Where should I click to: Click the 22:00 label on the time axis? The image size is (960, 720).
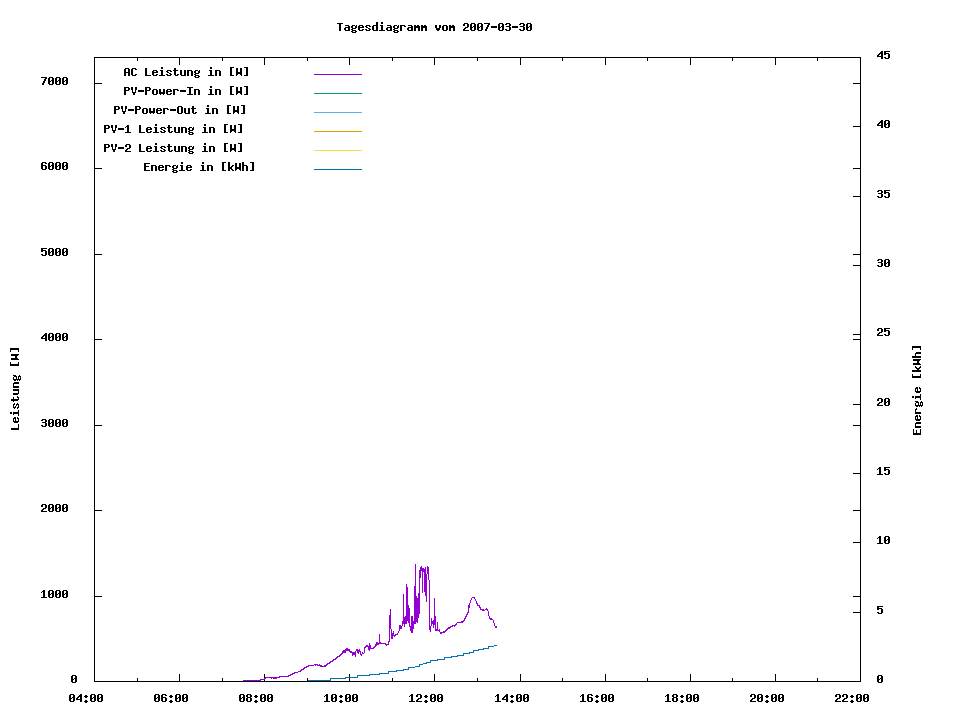point(852,699)
